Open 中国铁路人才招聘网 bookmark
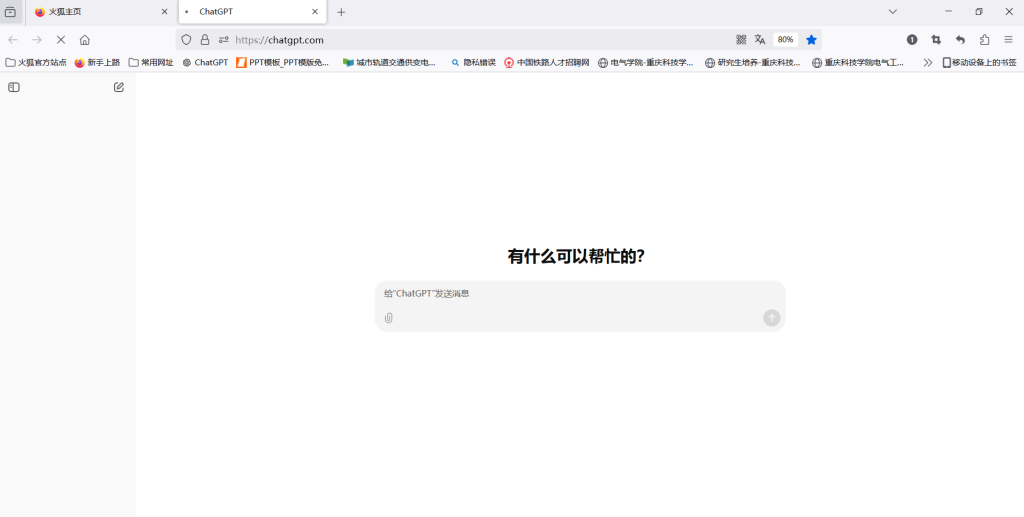 (547, 63)
